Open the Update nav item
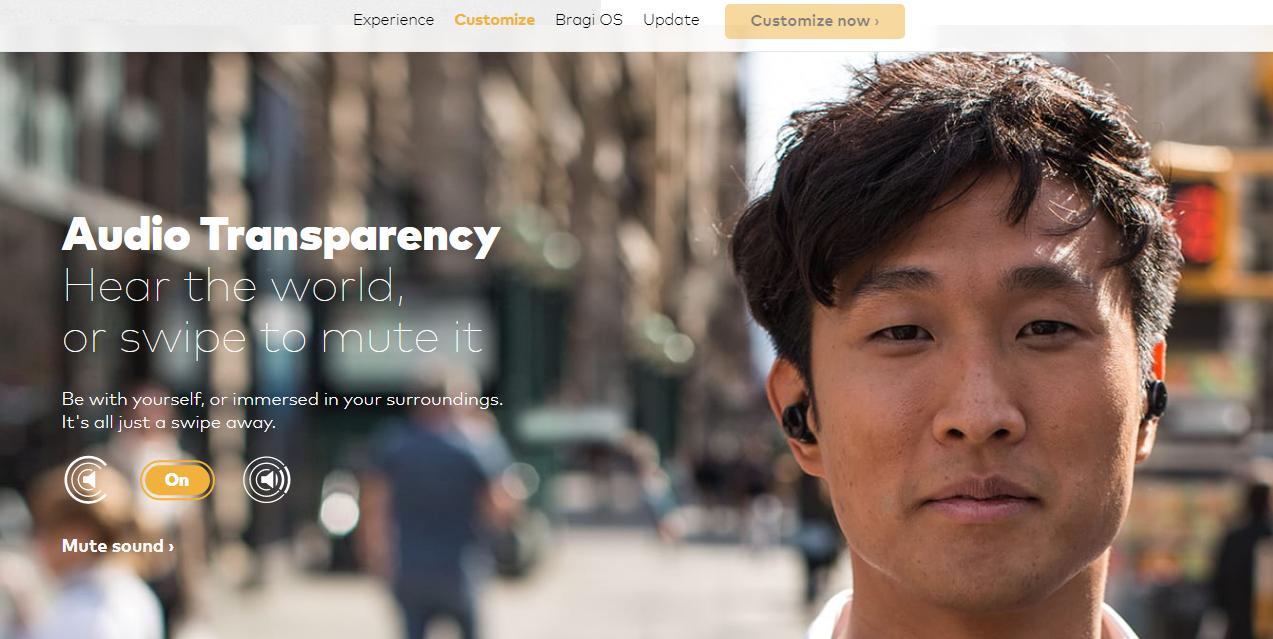The width and height of the screenshot is (1273, 639). click(x=671, y=20)
